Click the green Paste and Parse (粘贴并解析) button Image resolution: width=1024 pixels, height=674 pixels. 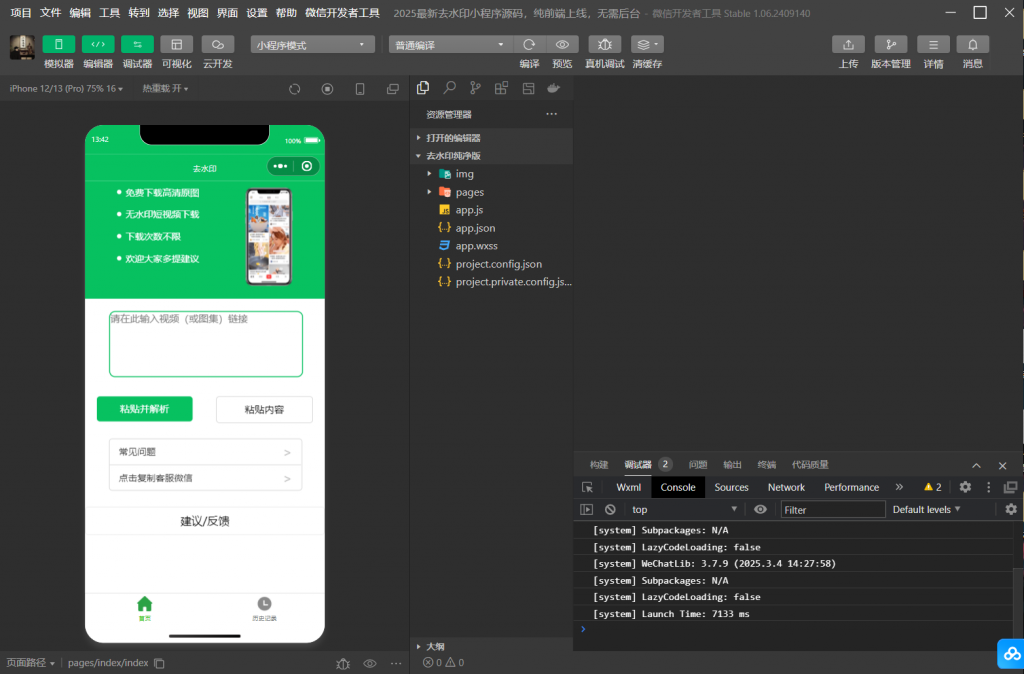pos(144,409)
